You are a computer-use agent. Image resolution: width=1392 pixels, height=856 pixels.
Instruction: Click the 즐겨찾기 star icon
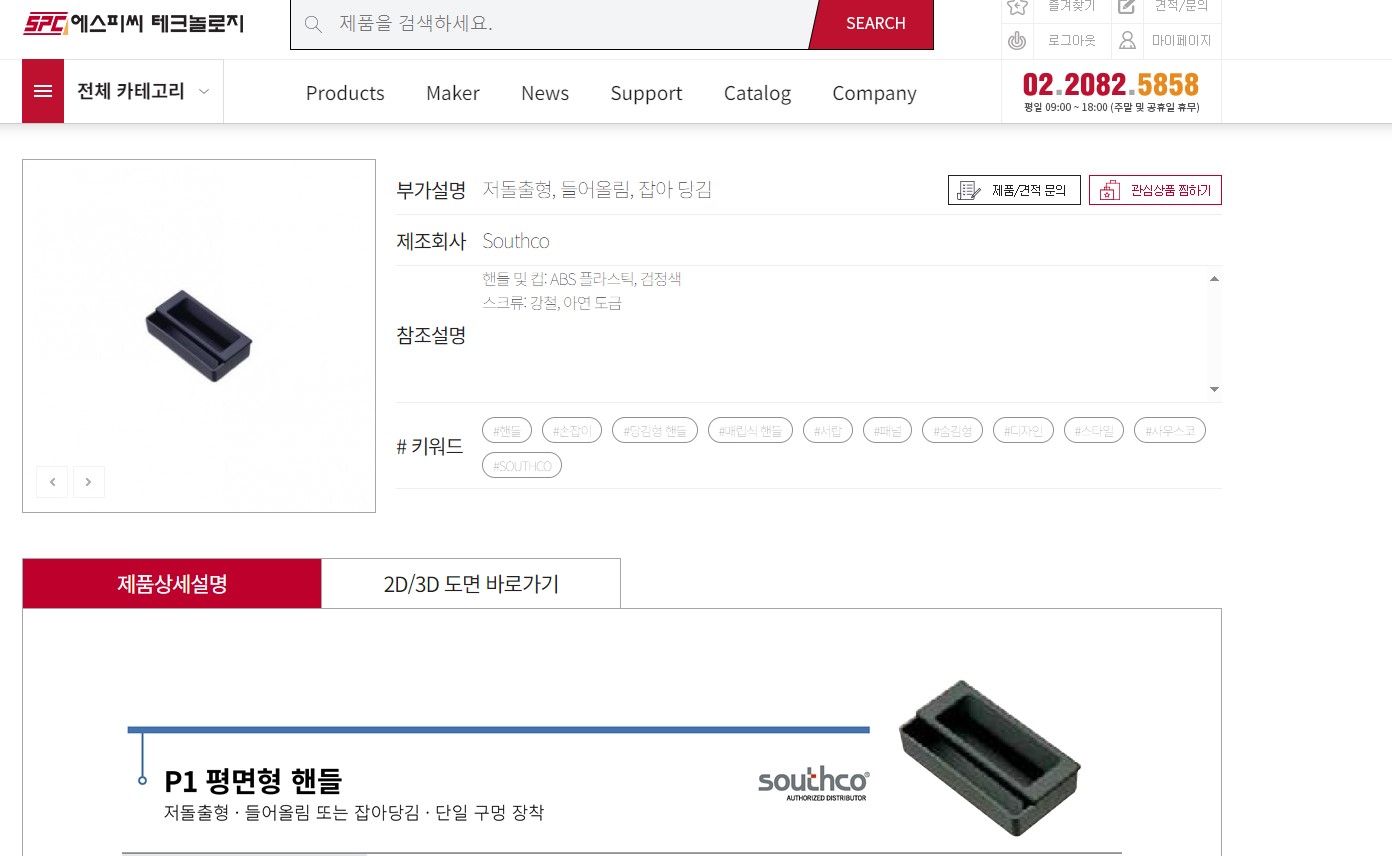(1017, 6)
